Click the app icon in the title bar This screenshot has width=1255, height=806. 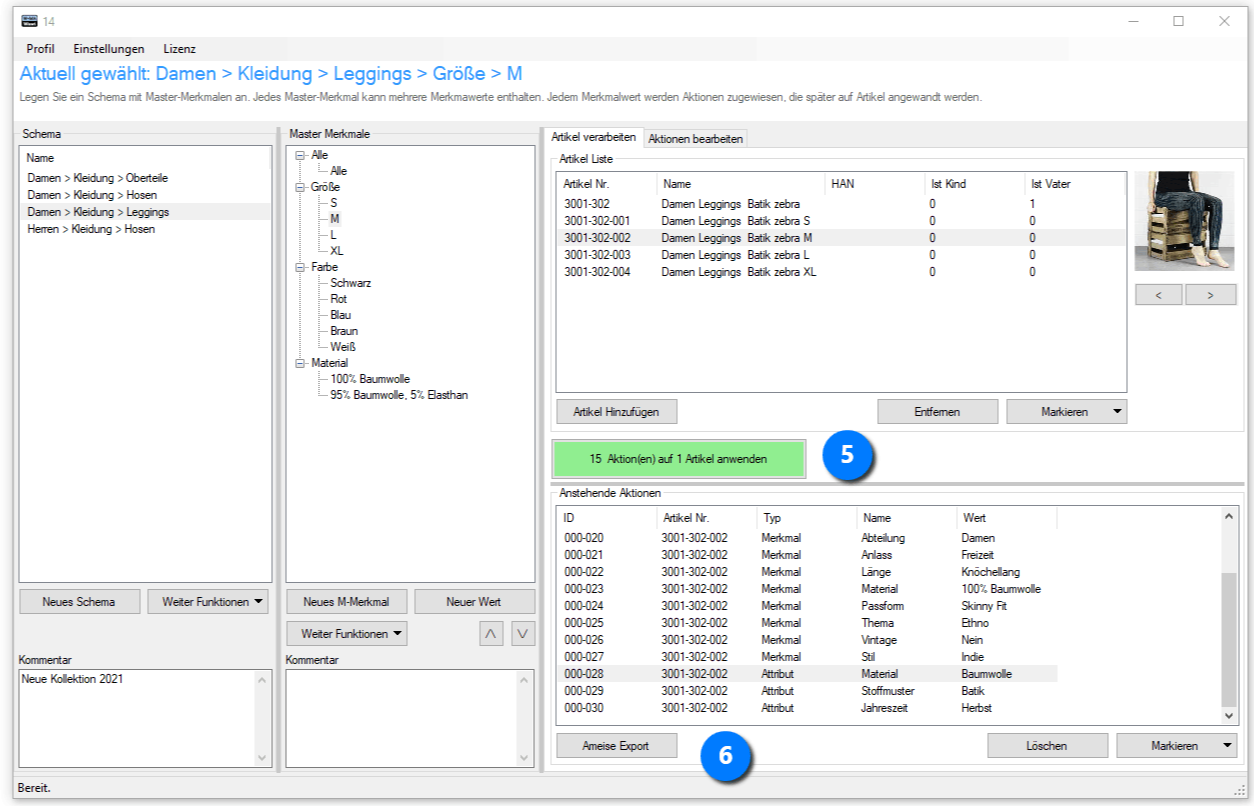[30, 21]
